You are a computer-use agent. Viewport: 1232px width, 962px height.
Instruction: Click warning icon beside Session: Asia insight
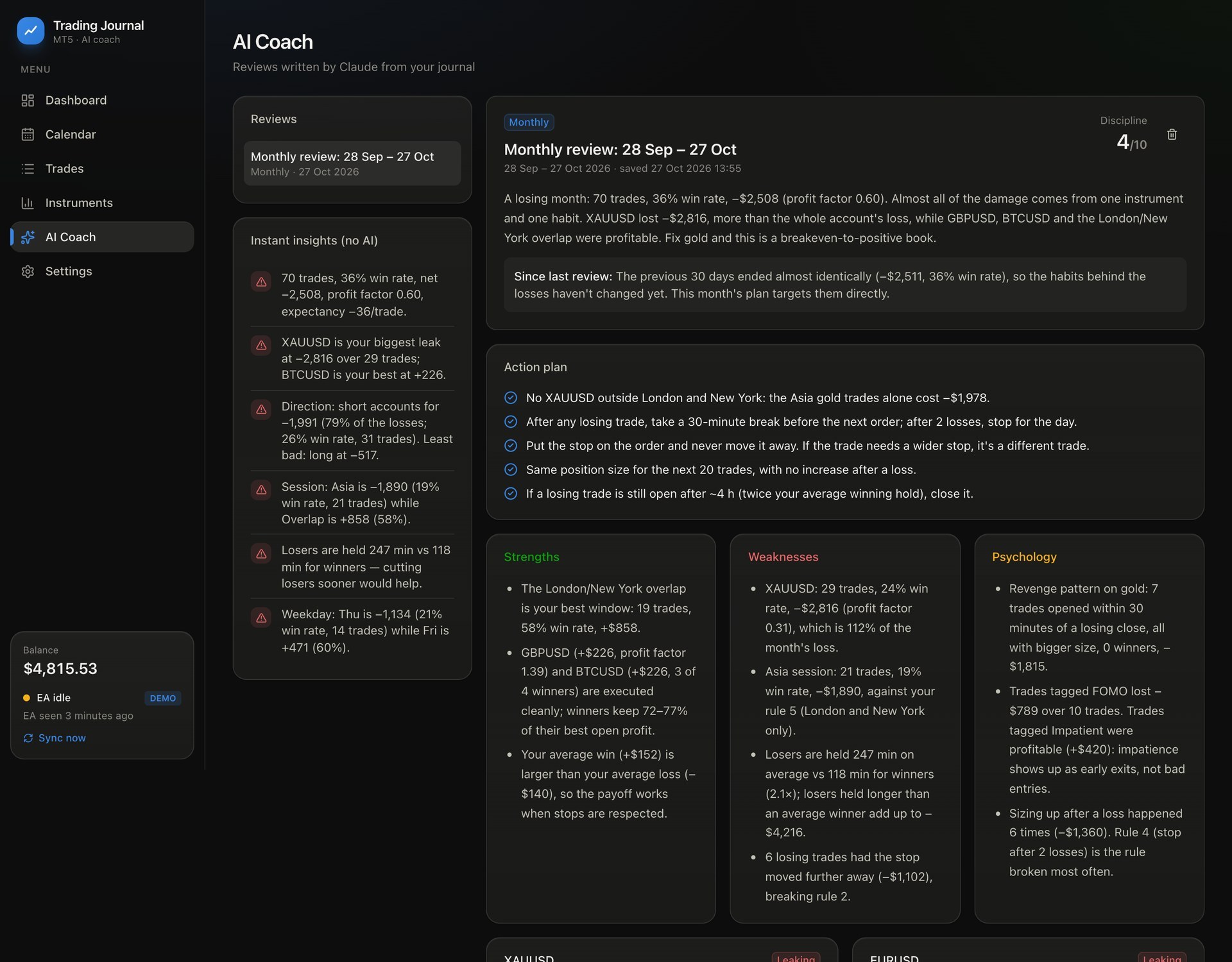coord(261,489)
